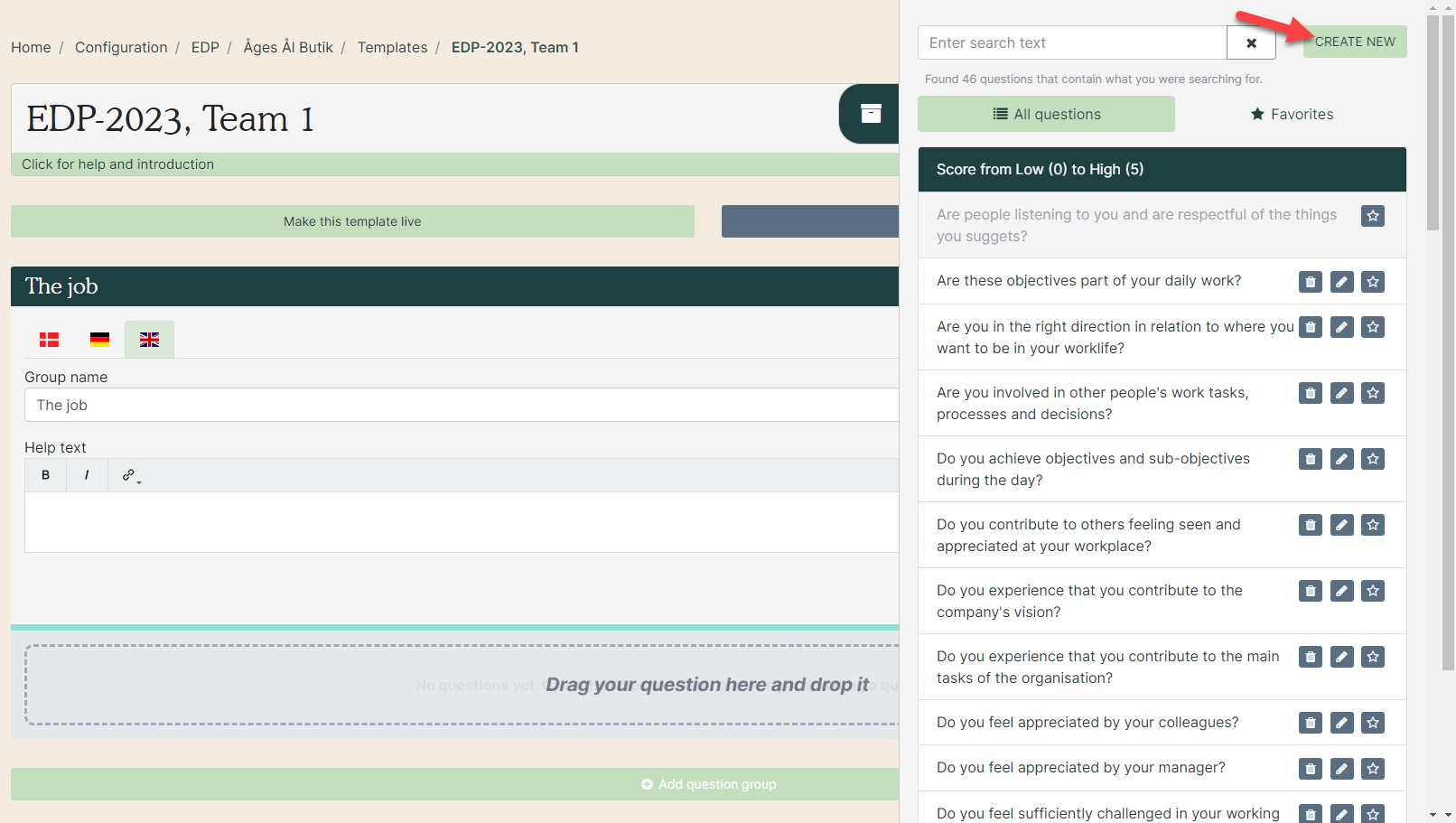The height and width of the screenshot is (823, 1456).
Task: Delete "Do you experience that you contribute to the company's vision?"
Action: [x=1310, y=590]
